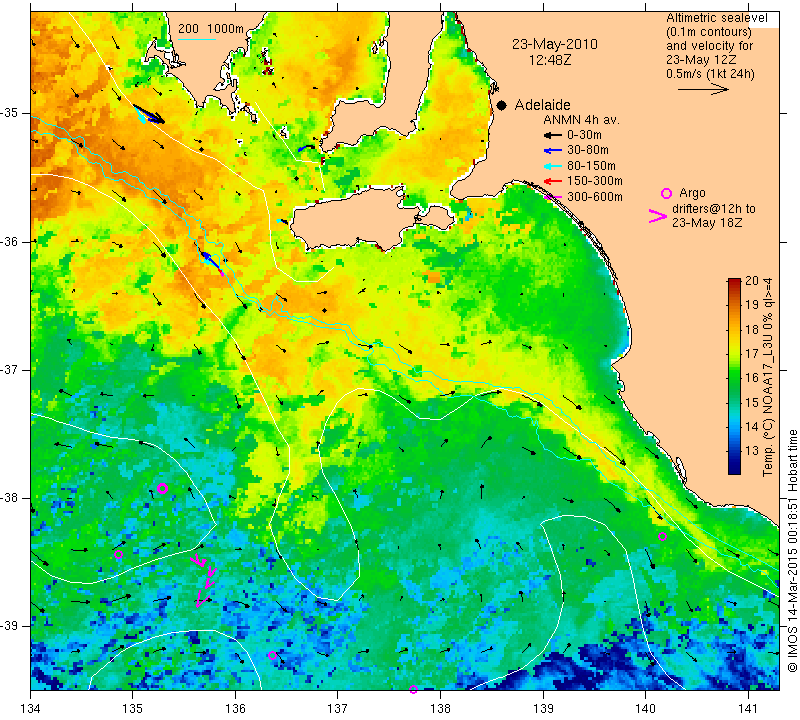
Task: Click the temperature color bar
Action: tap(734, 376)
